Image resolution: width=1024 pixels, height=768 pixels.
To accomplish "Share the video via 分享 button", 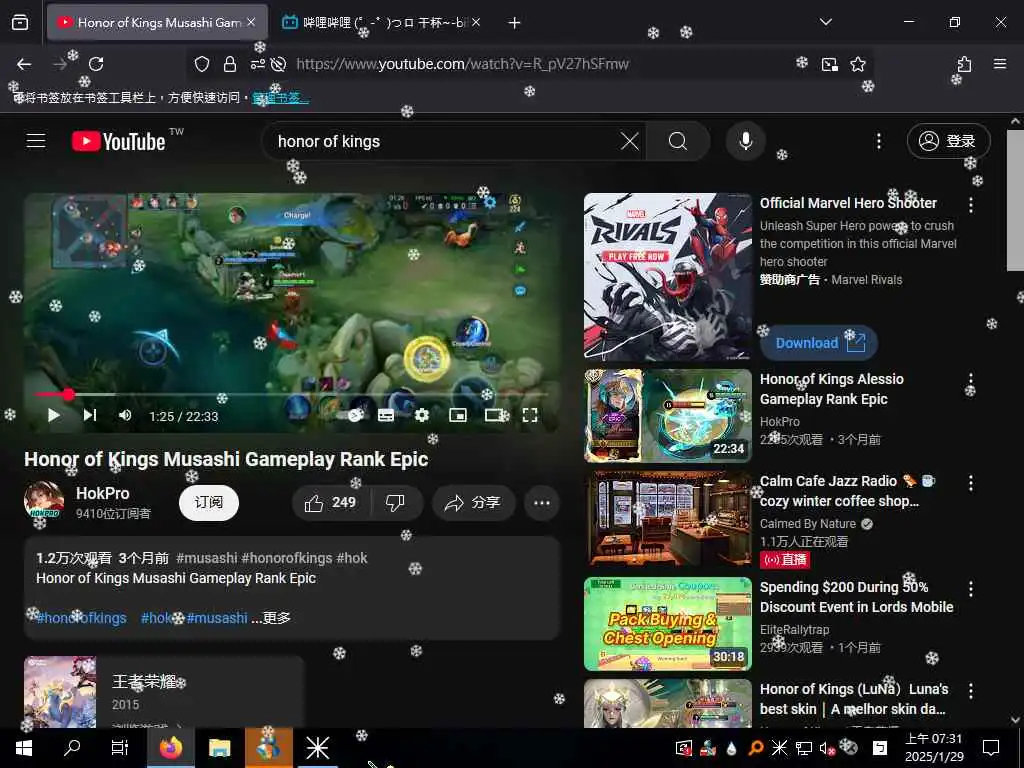I will click(x=473, y=503).
